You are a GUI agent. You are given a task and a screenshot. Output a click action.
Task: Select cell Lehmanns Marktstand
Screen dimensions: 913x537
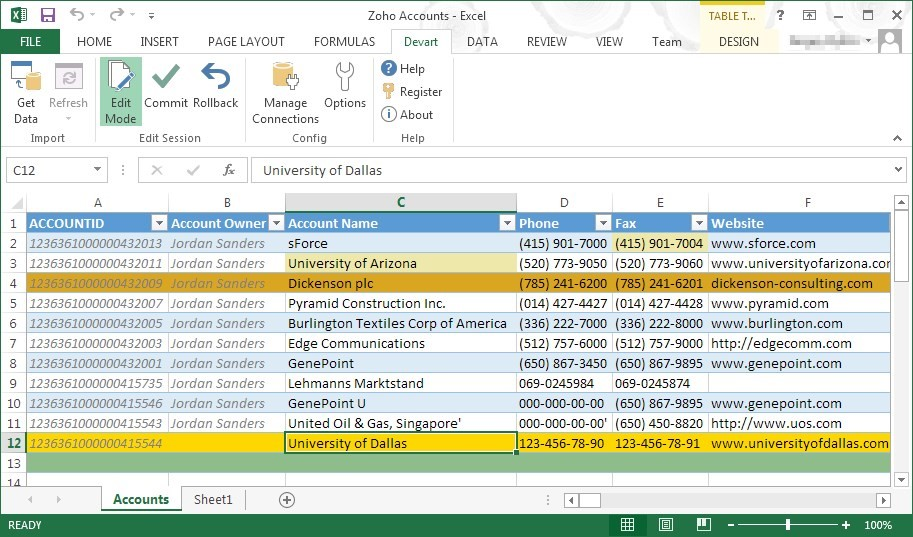[401, 383]
